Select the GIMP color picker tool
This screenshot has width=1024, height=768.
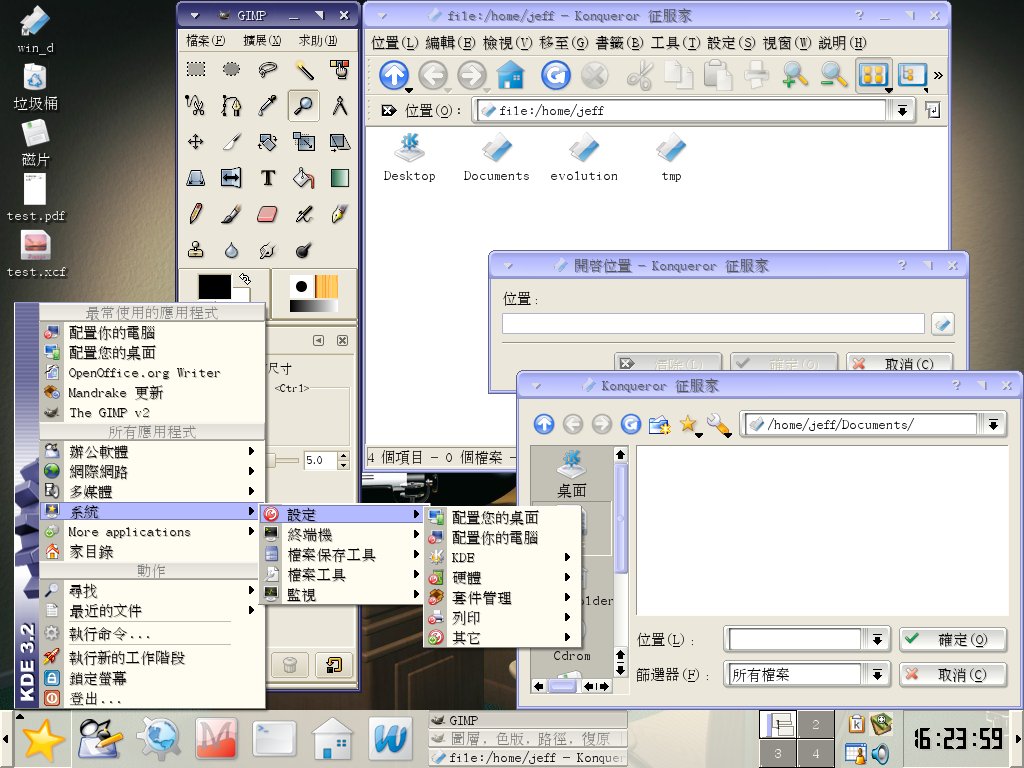268,105
